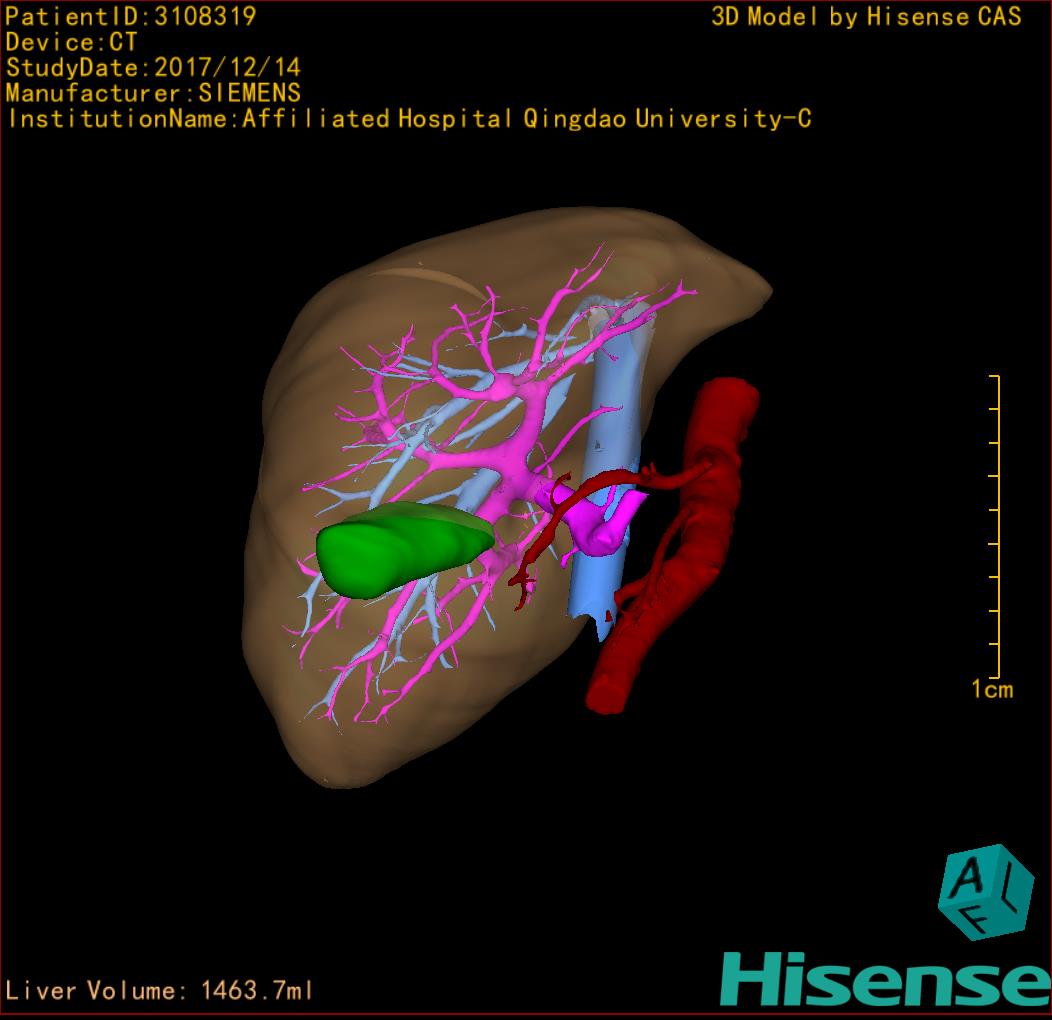Click the Device:CT overlay line
Image resolution: width=1052 pixels, height=1020 pixels.
point(72,42)
